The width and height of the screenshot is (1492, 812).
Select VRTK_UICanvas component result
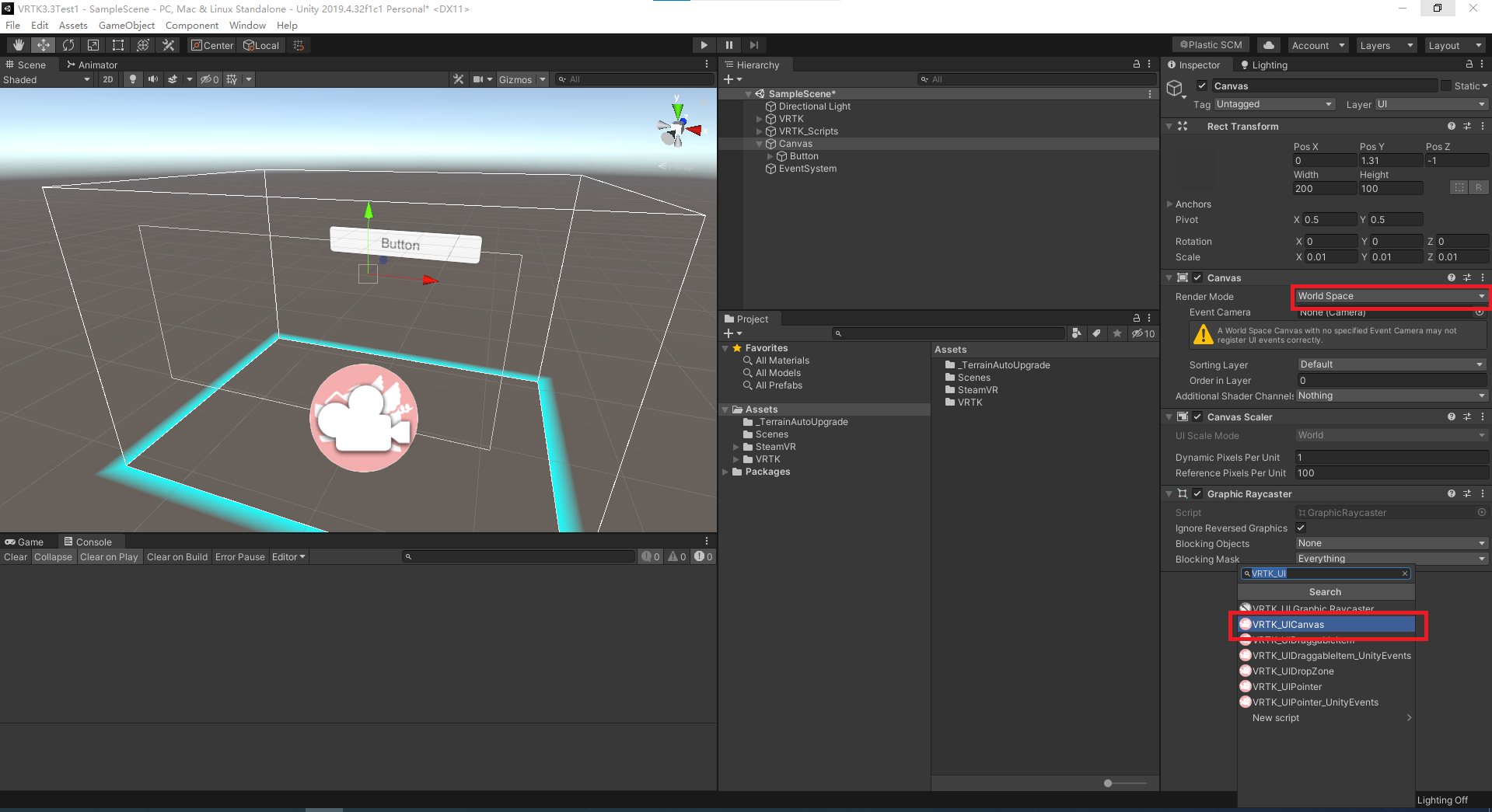(1326, 625)
